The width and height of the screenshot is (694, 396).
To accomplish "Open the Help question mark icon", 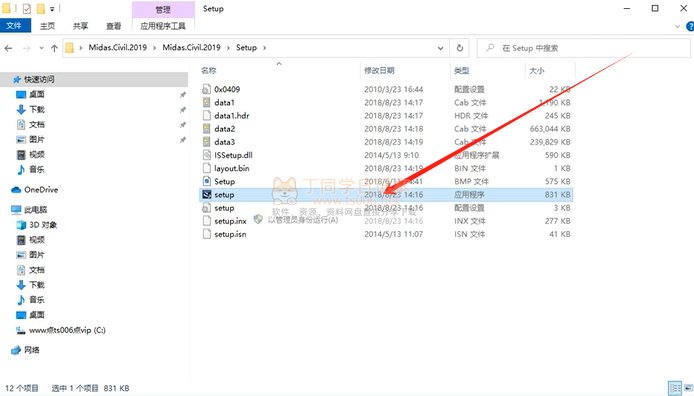I will pyautogui.click(x=690, y=27).
